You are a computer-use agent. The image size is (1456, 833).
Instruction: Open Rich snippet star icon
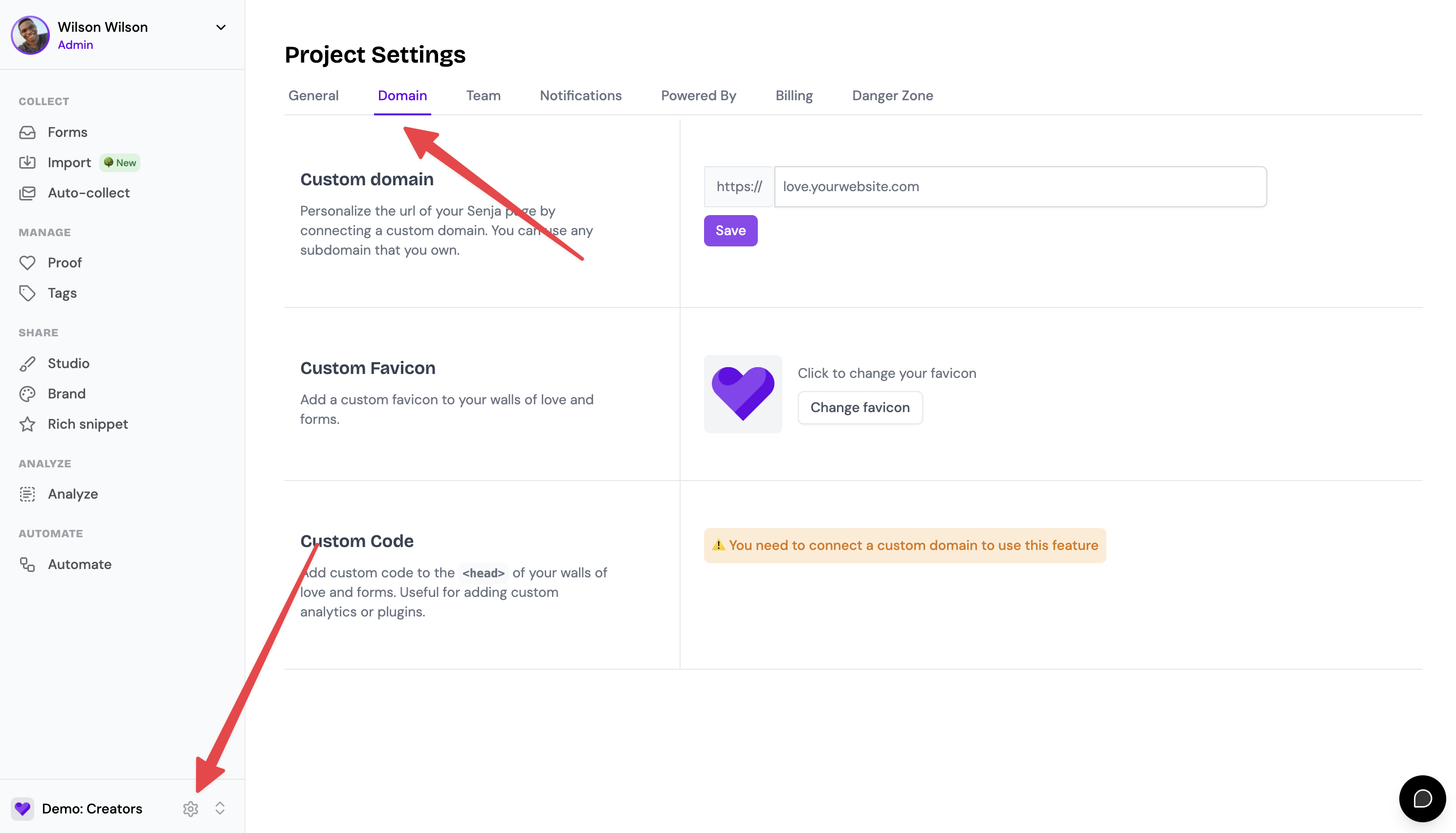tap(27, 424)
